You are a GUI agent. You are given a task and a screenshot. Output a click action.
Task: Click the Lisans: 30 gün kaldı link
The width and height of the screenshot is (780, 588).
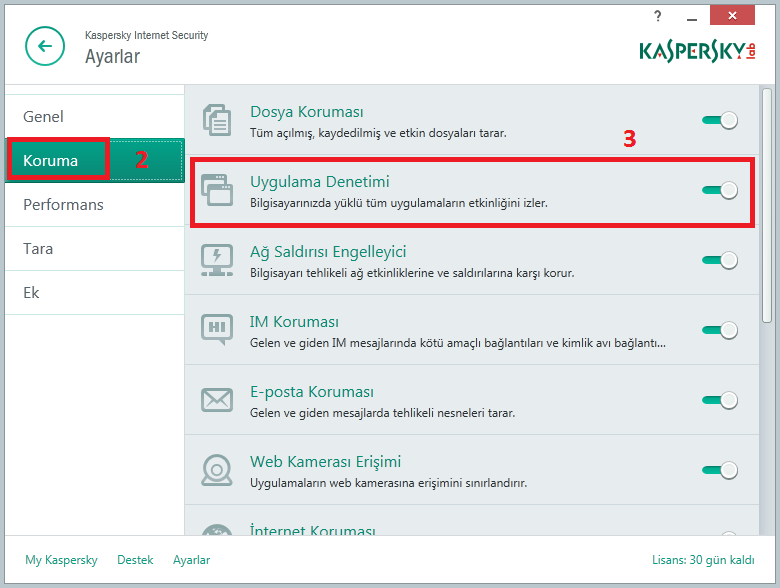703,560
